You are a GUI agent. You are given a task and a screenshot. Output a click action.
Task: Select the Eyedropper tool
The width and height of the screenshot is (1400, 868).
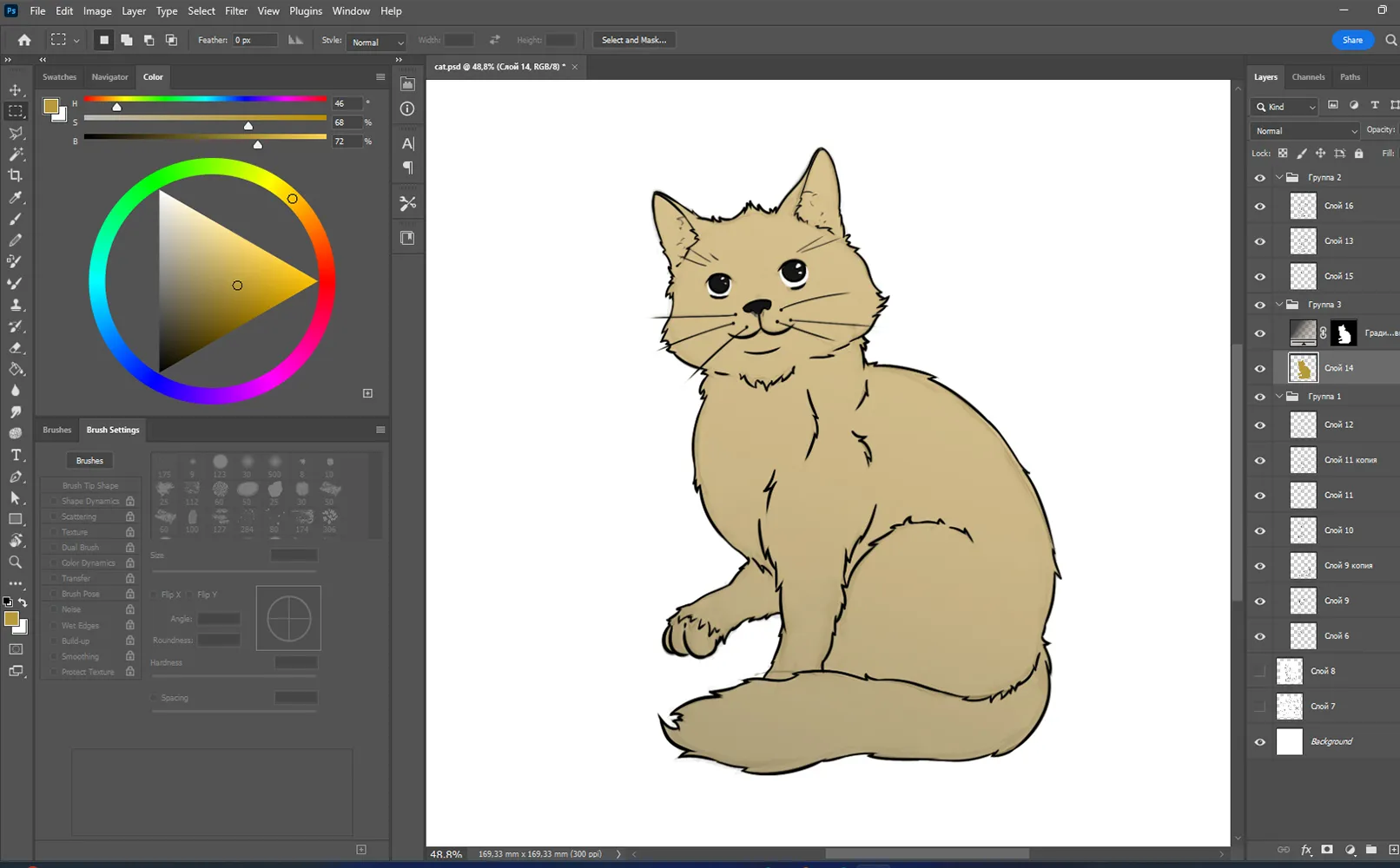tap(16, 198)
